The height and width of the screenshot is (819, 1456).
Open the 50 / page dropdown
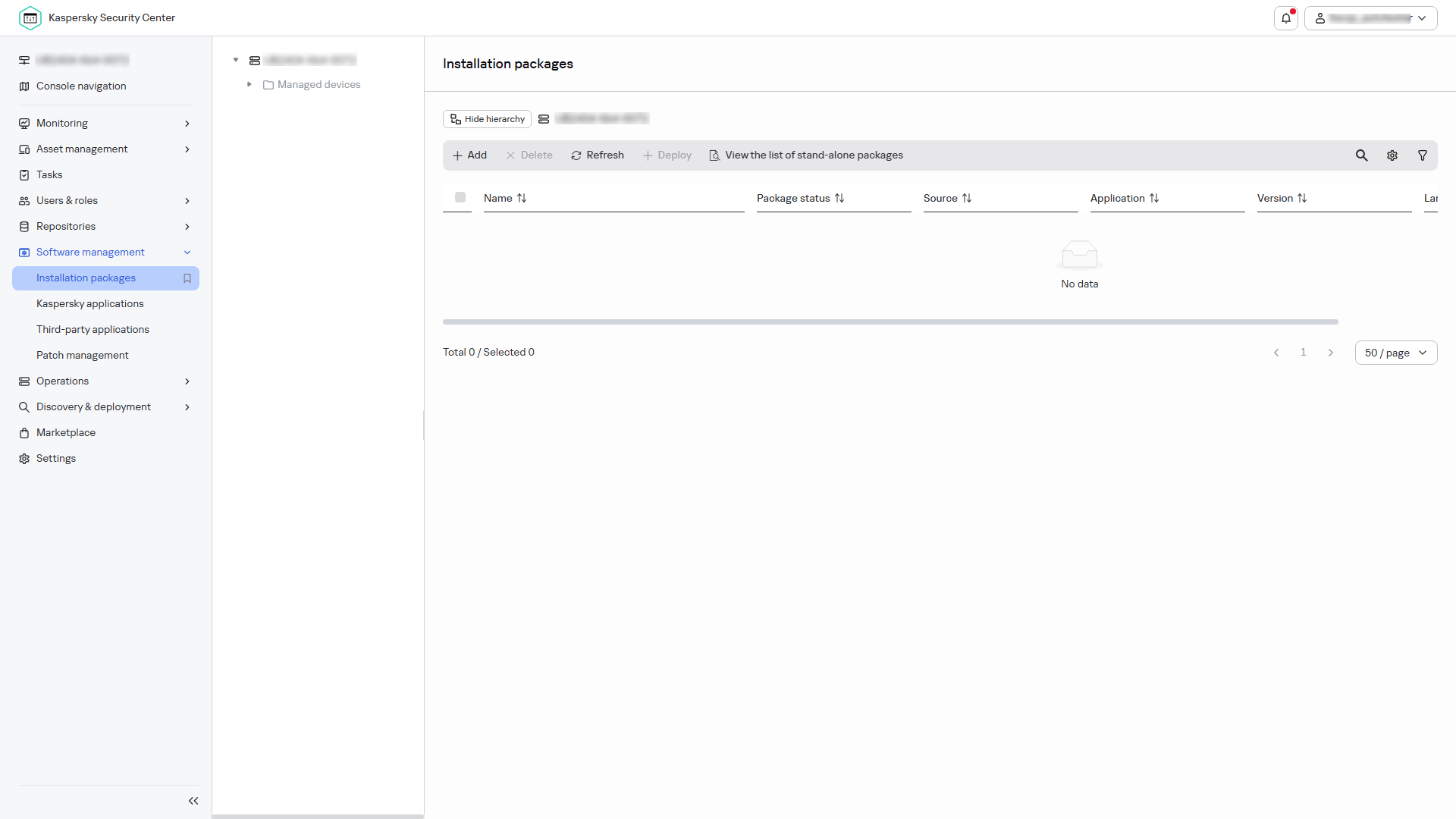pos(1396,353)
